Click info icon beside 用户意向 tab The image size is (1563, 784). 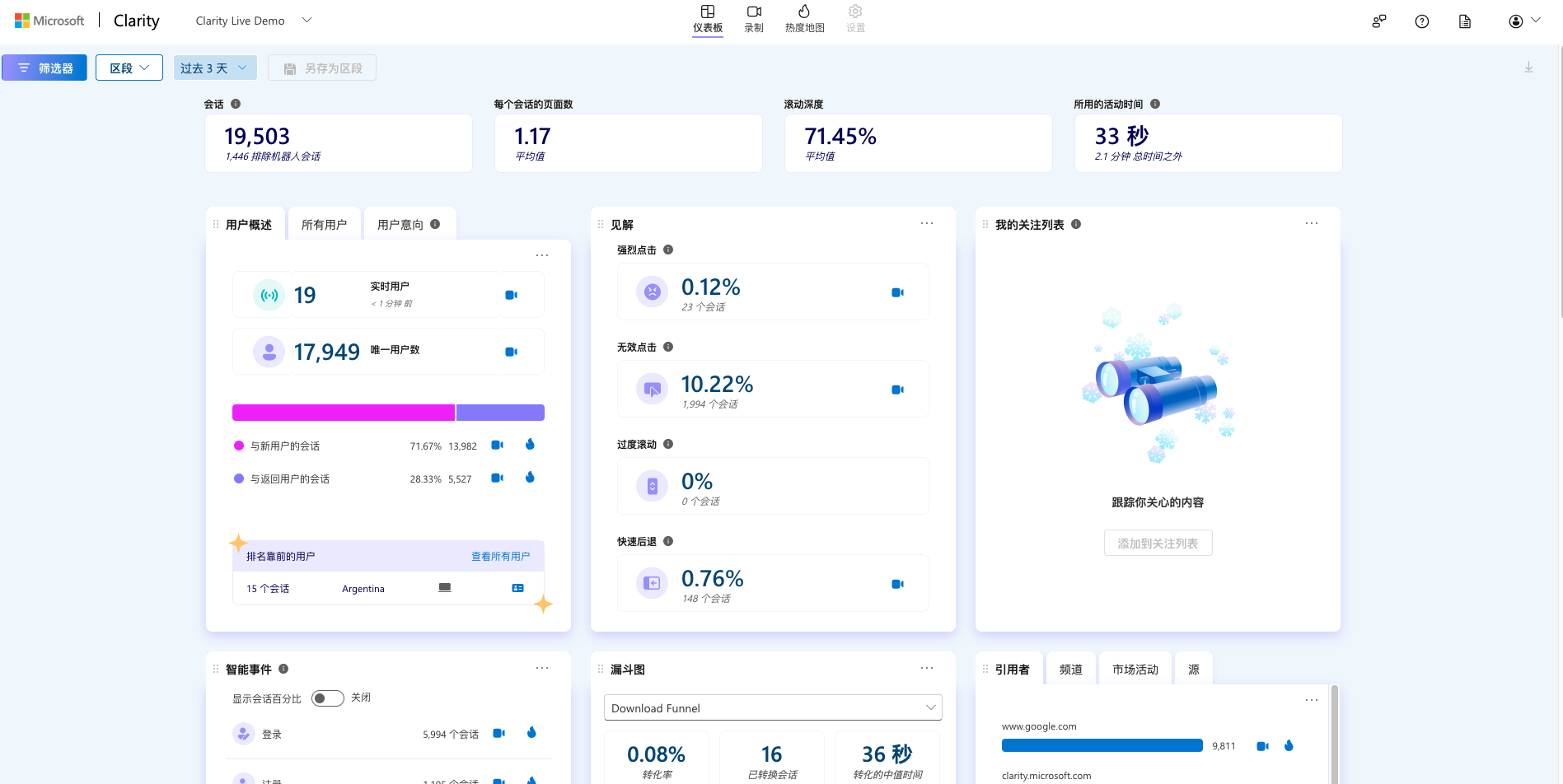pos(435,224)
